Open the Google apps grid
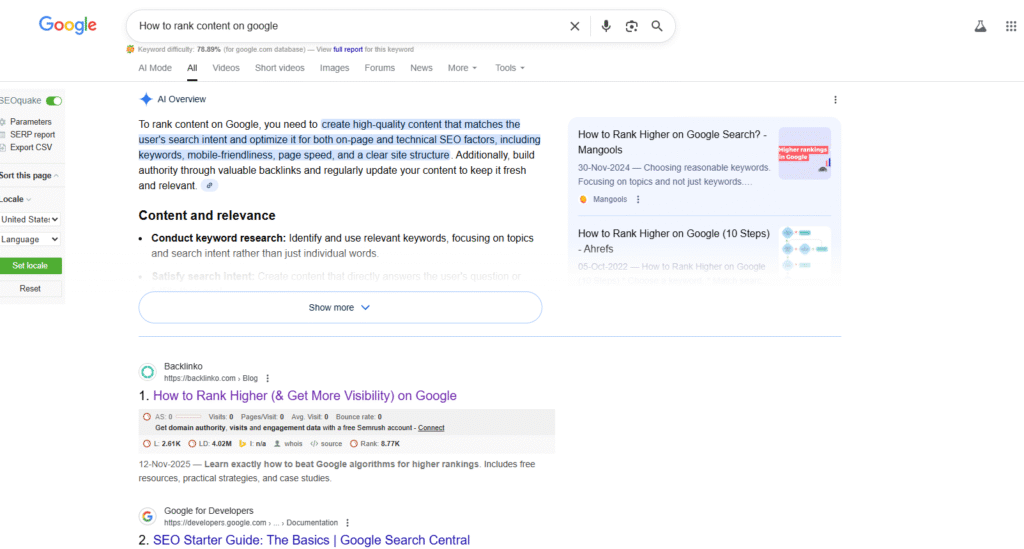Screen dimensions: 1024x549 (x=1010, y=26)
